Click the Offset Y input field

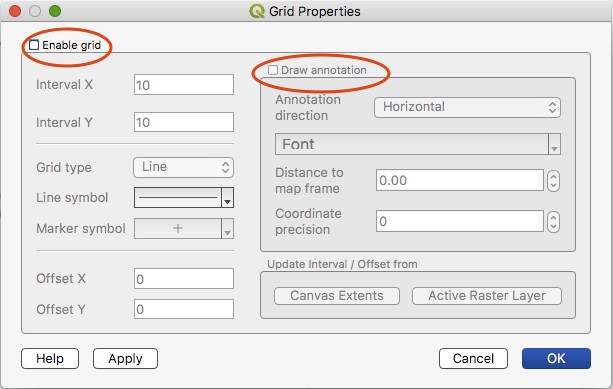coord(184,309)
